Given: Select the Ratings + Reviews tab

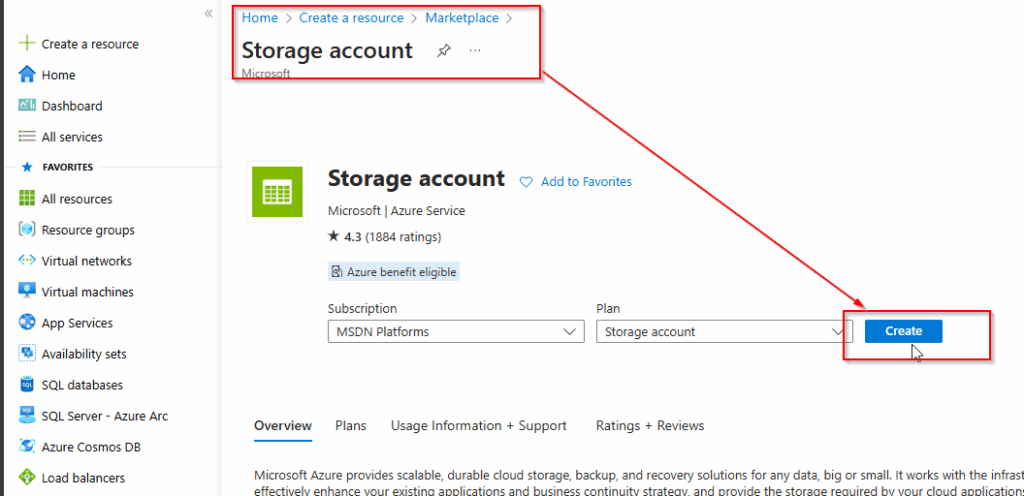Looking at the screenshot, I should coord(650,426).
